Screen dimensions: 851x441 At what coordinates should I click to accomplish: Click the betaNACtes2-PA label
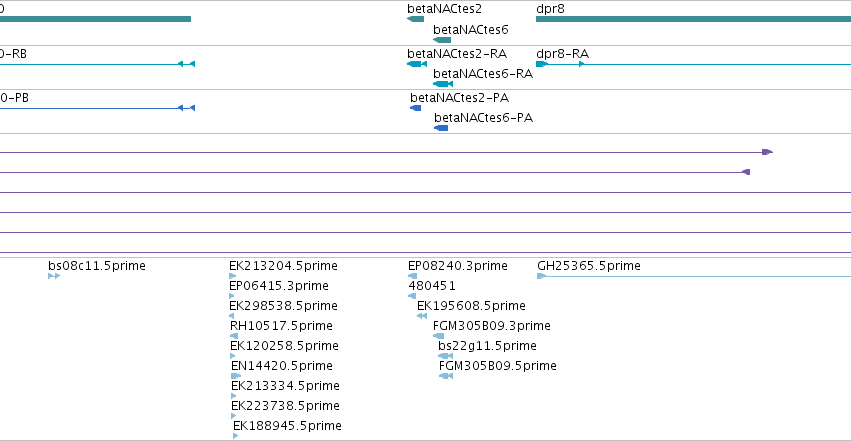point(460,98)
